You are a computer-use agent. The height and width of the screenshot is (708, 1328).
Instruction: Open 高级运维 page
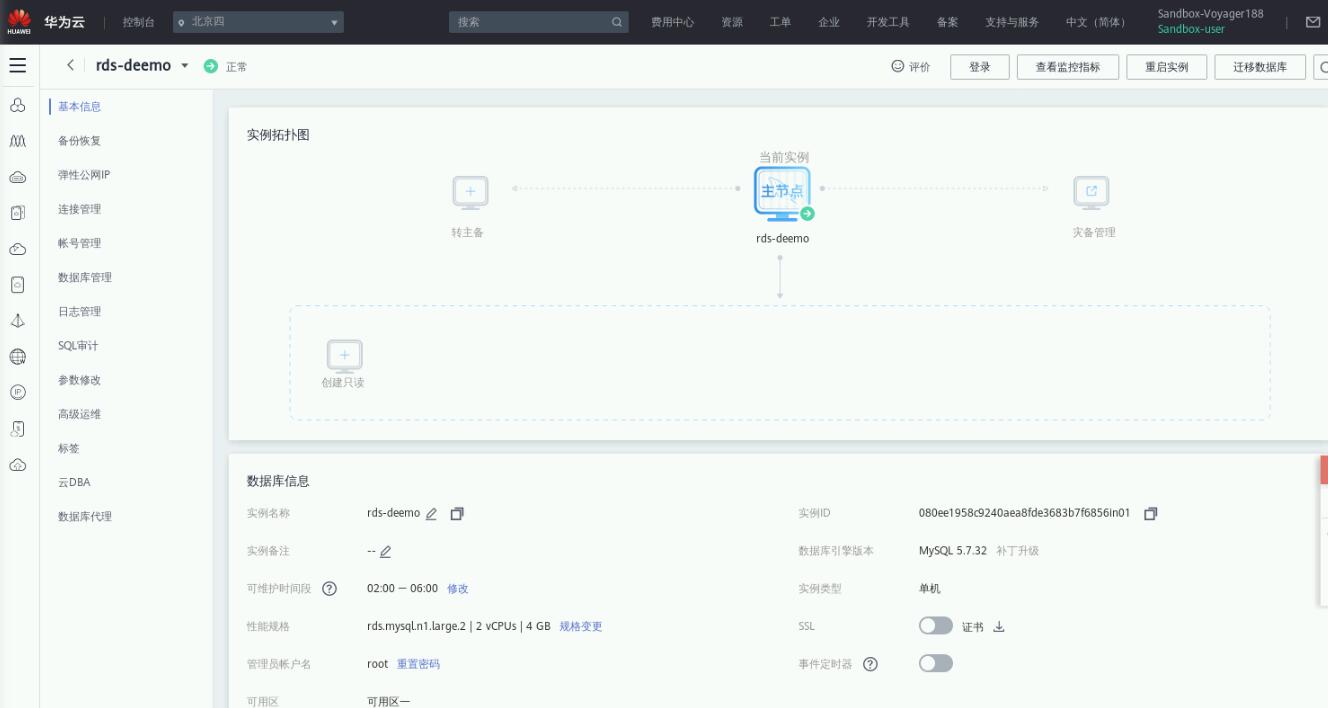pyautogui.click(x=80, y=414)
